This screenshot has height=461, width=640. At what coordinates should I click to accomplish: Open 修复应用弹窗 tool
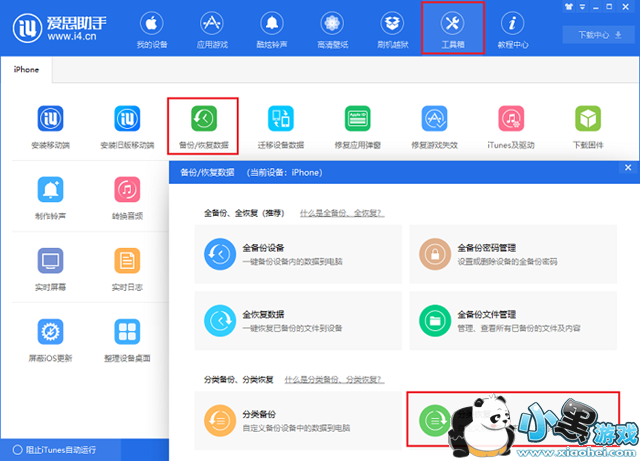tap(358, 127)
